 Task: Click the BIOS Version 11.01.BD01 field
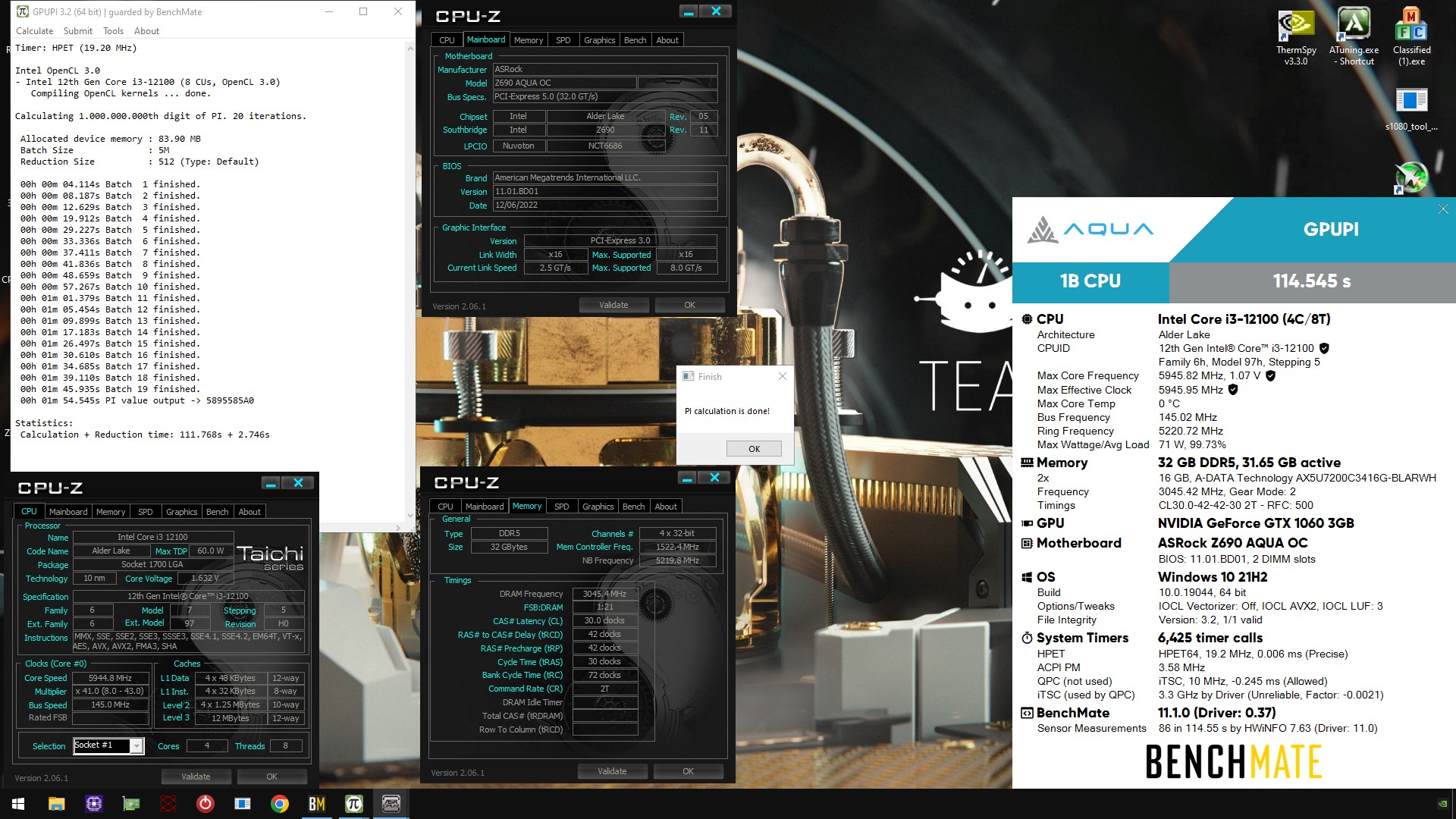pos(604,192)
